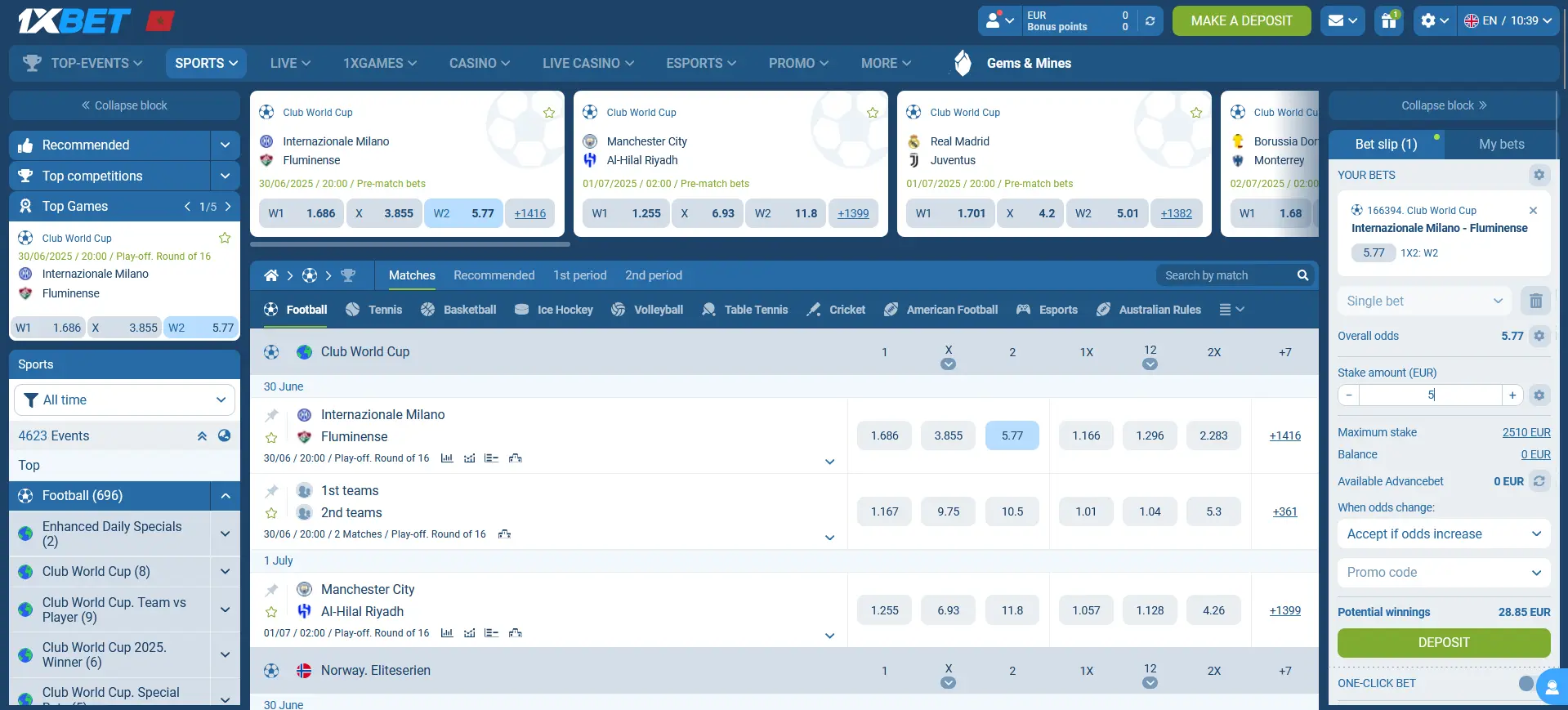Screen dimensions: 1568x710
Task: Click search magnifier icon
Action: (1302, 275)
